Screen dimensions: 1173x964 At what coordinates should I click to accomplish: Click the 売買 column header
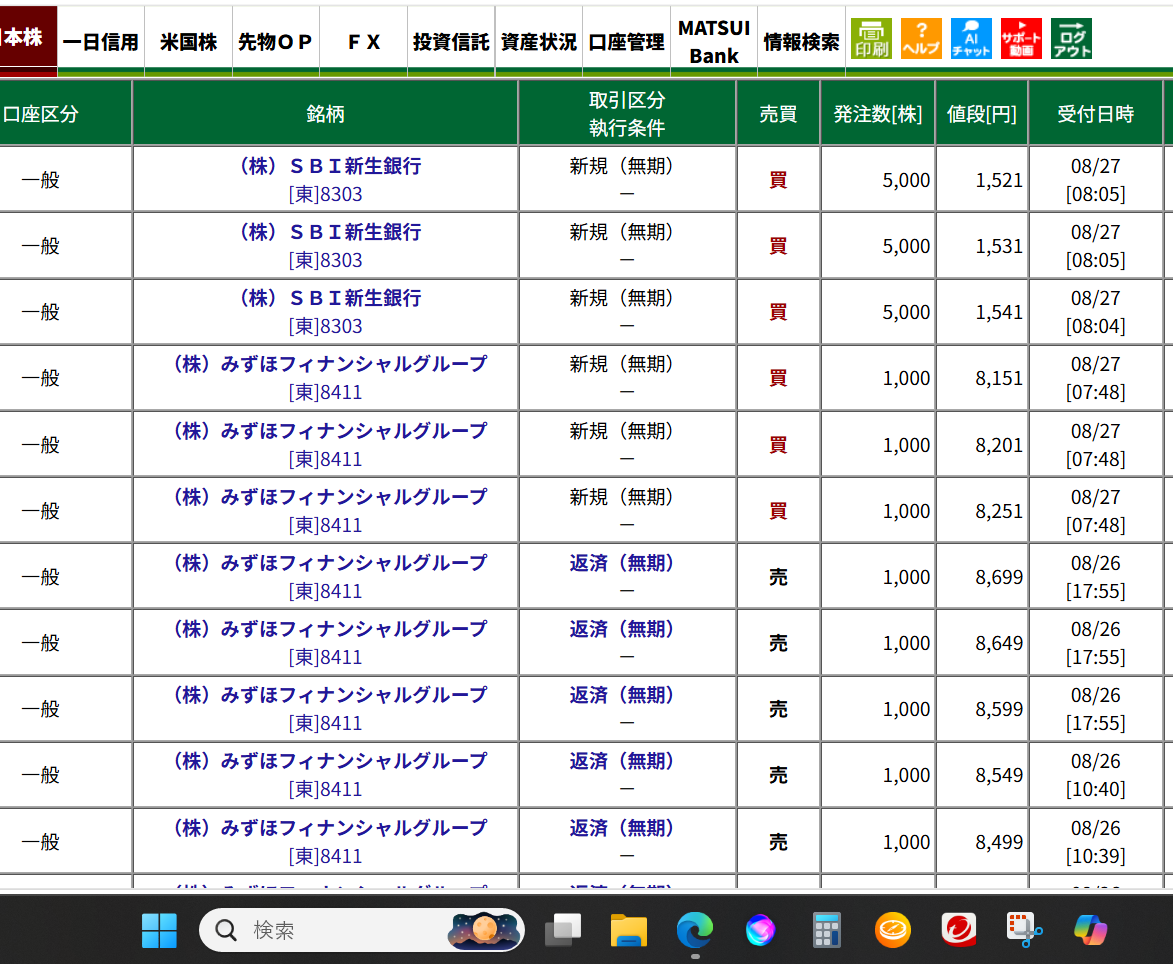click(x=778, y=113)
